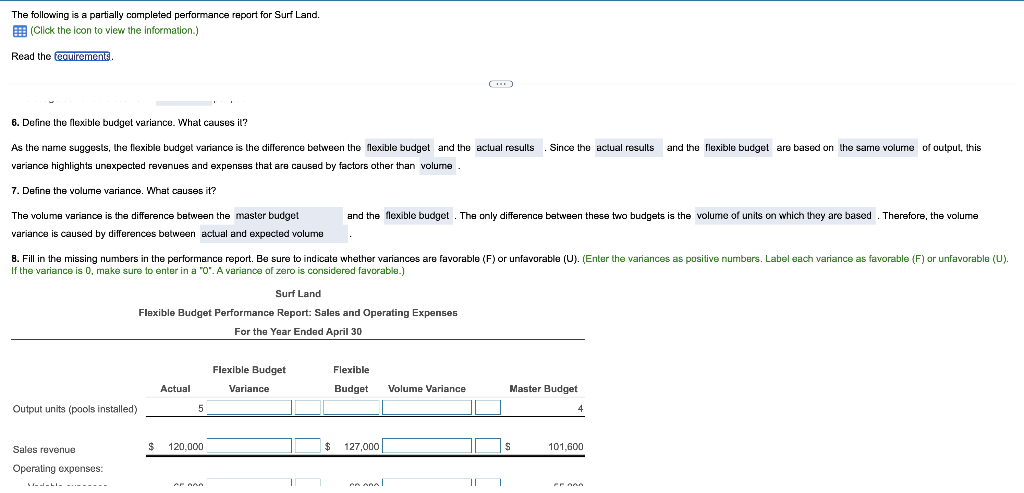Click the Sales revenue actual value 120,000
Screen dimensions: 1024x493
[x=185, y=447]
